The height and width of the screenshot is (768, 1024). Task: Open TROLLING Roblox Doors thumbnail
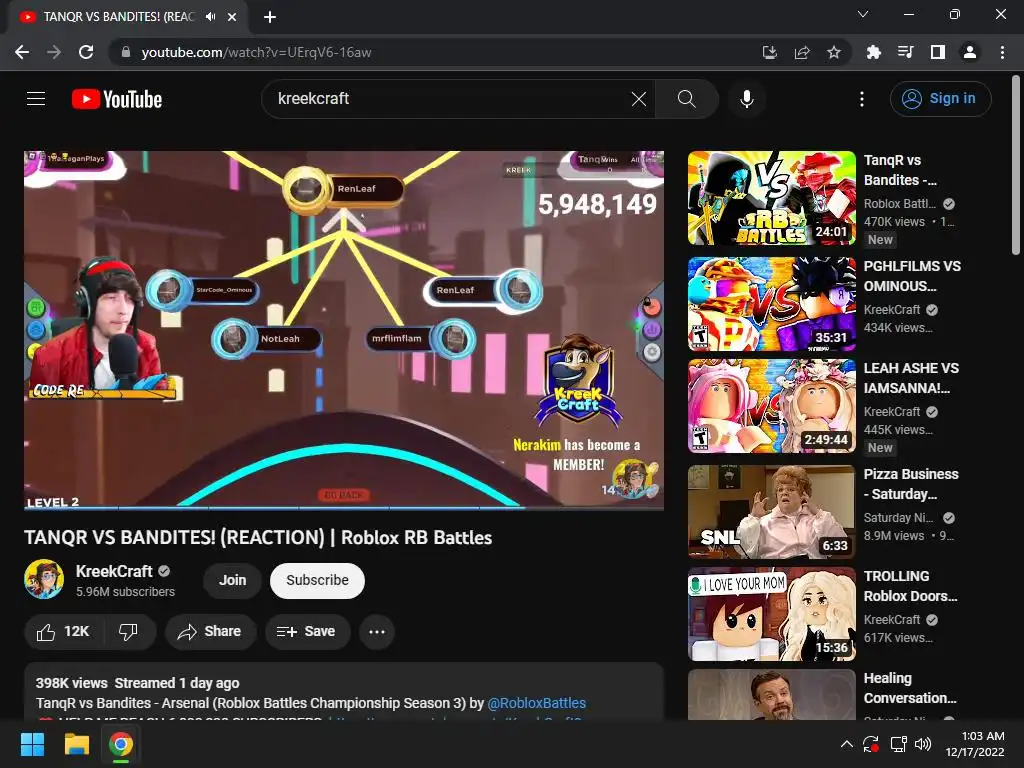pyautogui.click(x=771, y=614)
